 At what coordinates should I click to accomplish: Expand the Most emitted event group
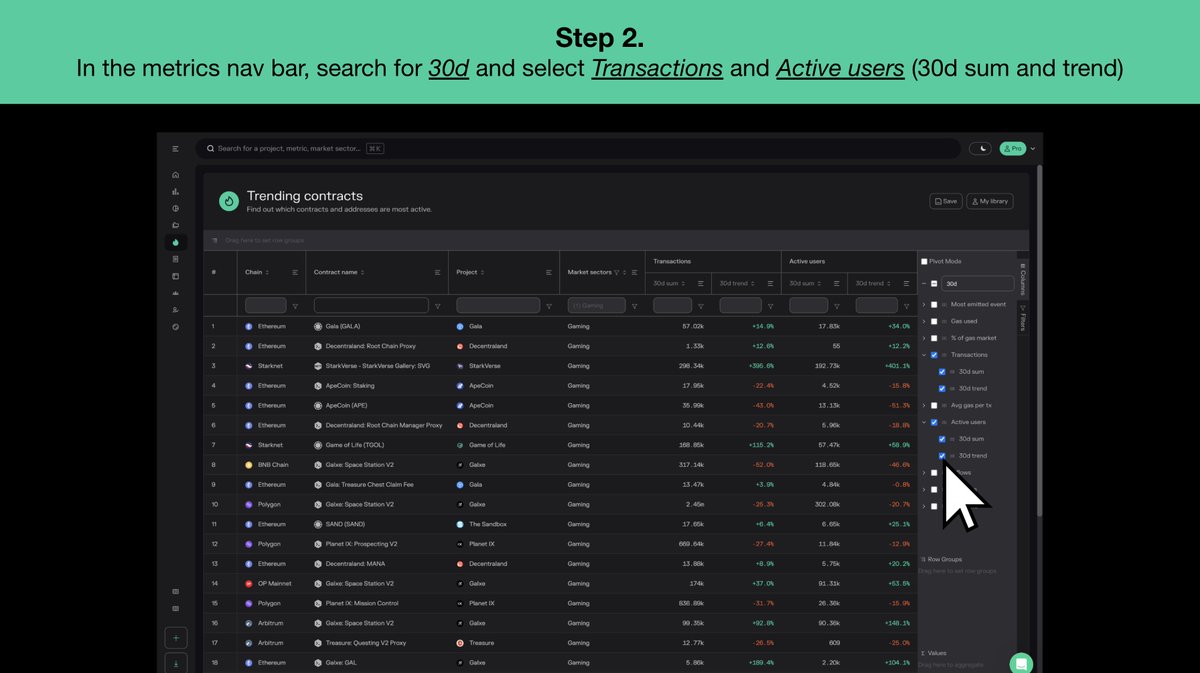924,305
